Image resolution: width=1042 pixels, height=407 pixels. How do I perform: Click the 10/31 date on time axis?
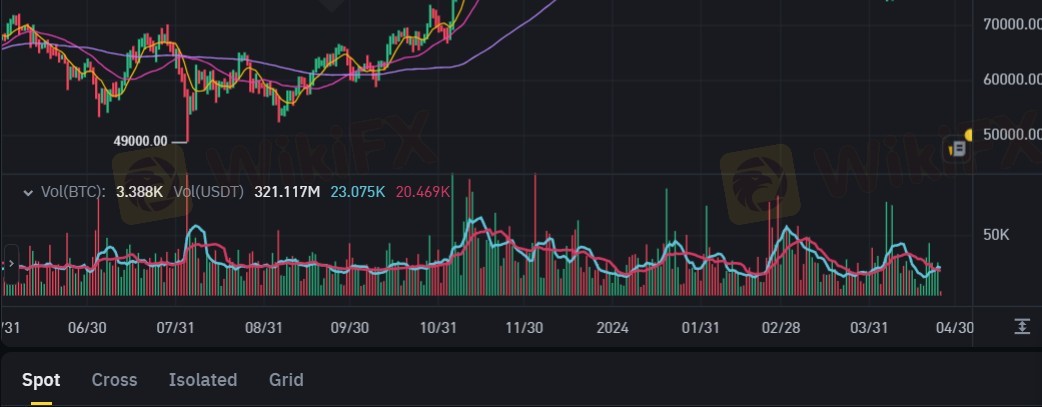(439, 328)
